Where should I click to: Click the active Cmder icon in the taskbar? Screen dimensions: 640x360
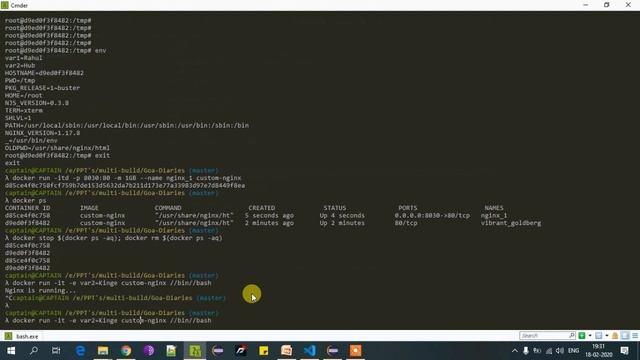coord(195,351)
